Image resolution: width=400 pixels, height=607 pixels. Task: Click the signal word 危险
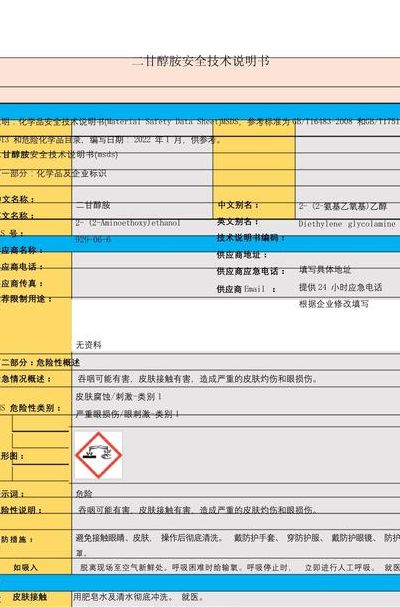click(x=84, y=494)
